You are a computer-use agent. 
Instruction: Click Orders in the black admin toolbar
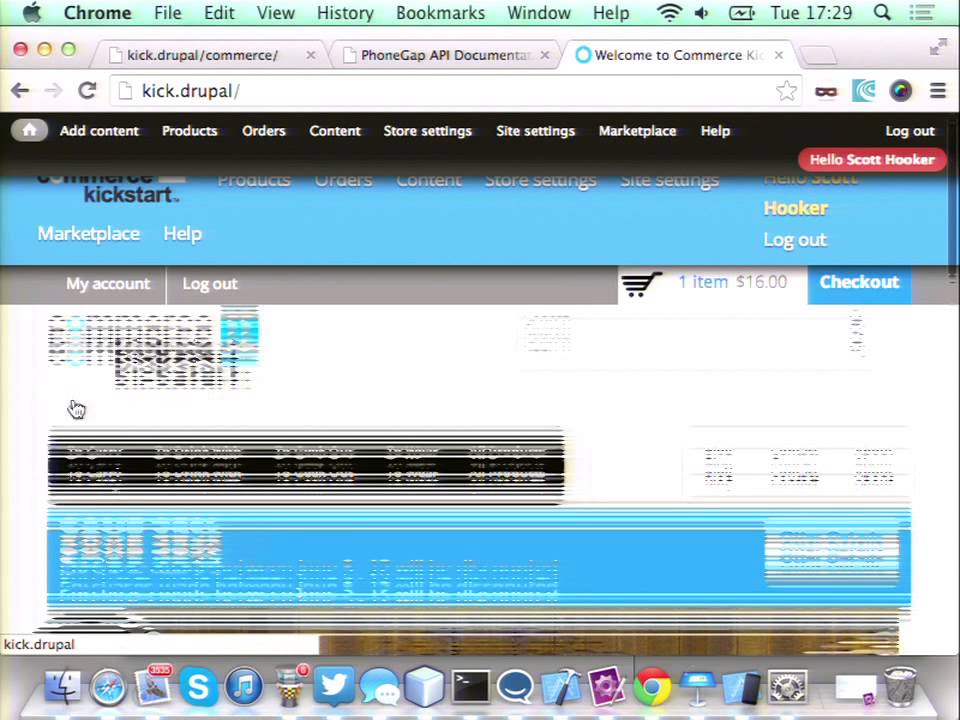click(x=264, y=131)
